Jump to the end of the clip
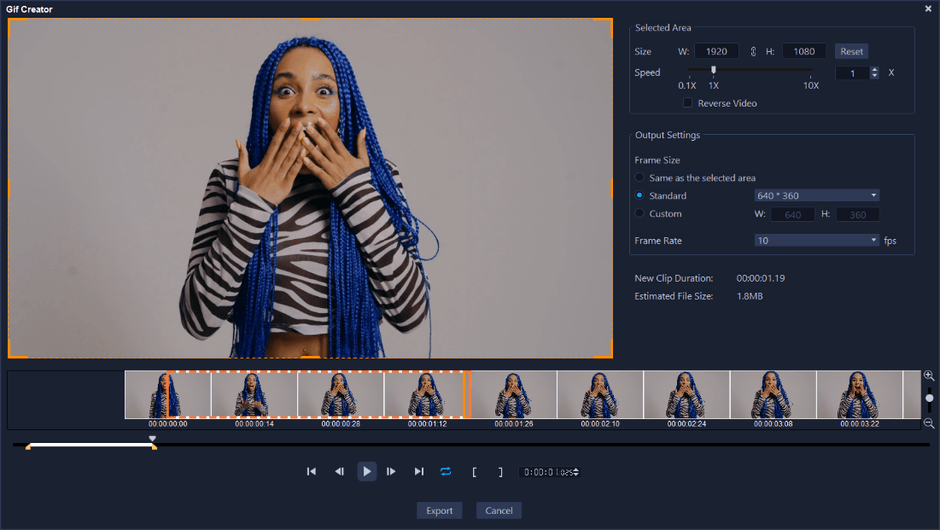The width and height of the screenshot is (940, 530). pos(419,471)
